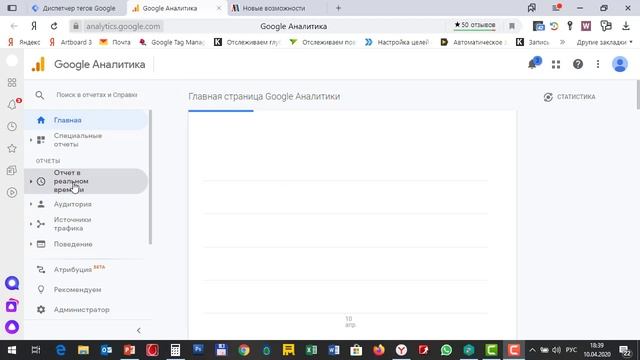This screenshot has height=360, width=640.
Task: Open the Goal setup bookmark
Action: [x=397, y=42]
